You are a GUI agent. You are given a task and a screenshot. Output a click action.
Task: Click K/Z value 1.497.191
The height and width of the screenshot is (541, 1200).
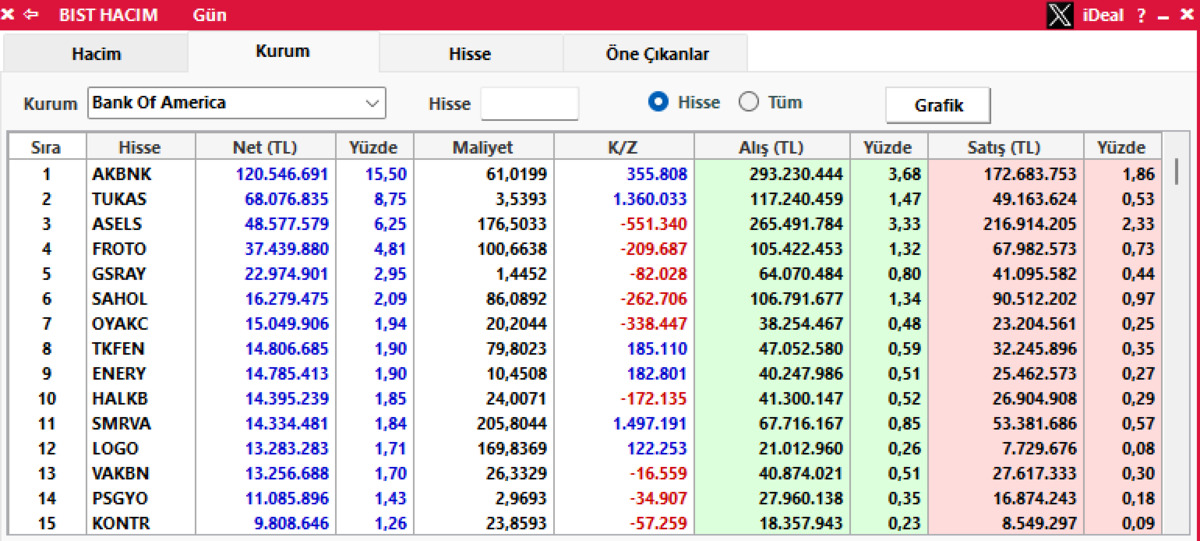click(651, 424)
